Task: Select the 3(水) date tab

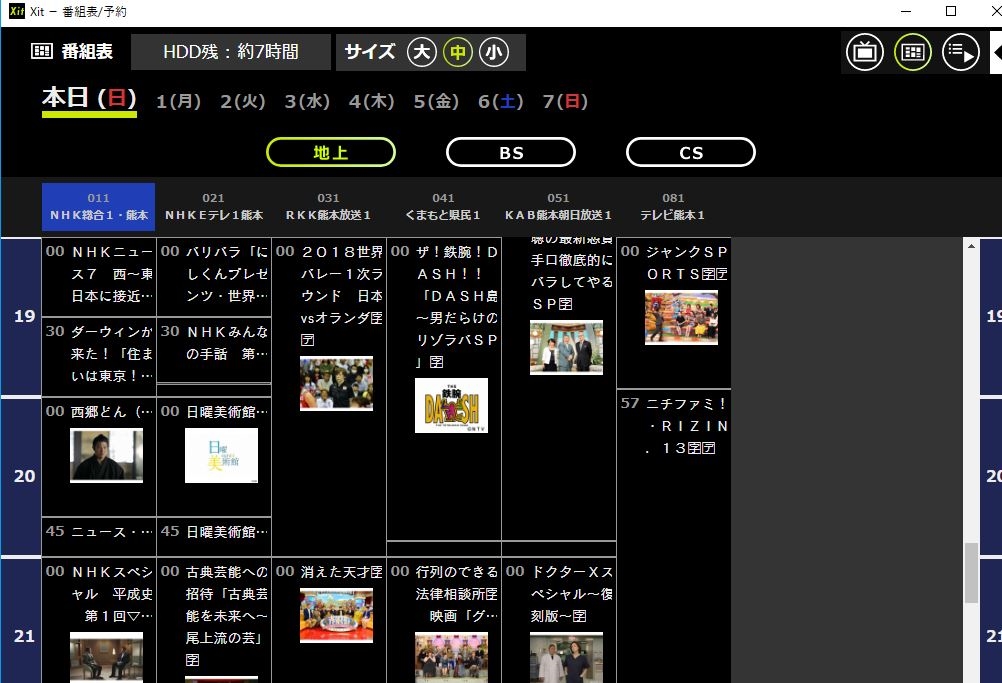Action: coord(307,101)
